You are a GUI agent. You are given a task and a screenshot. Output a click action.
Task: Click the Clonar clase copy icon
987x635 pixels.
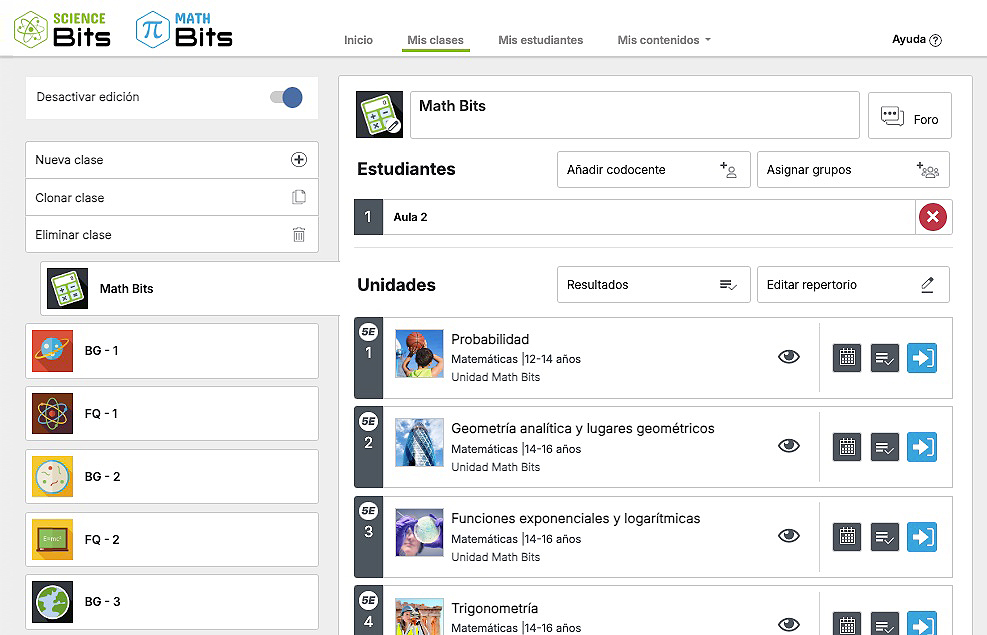298,198
